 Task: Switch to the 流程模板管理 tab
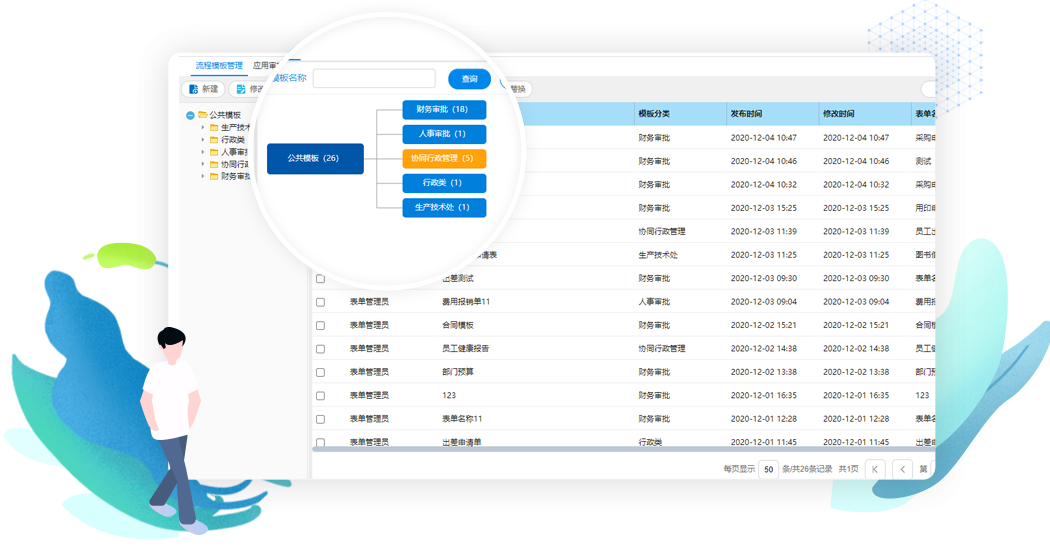point(219,65)
